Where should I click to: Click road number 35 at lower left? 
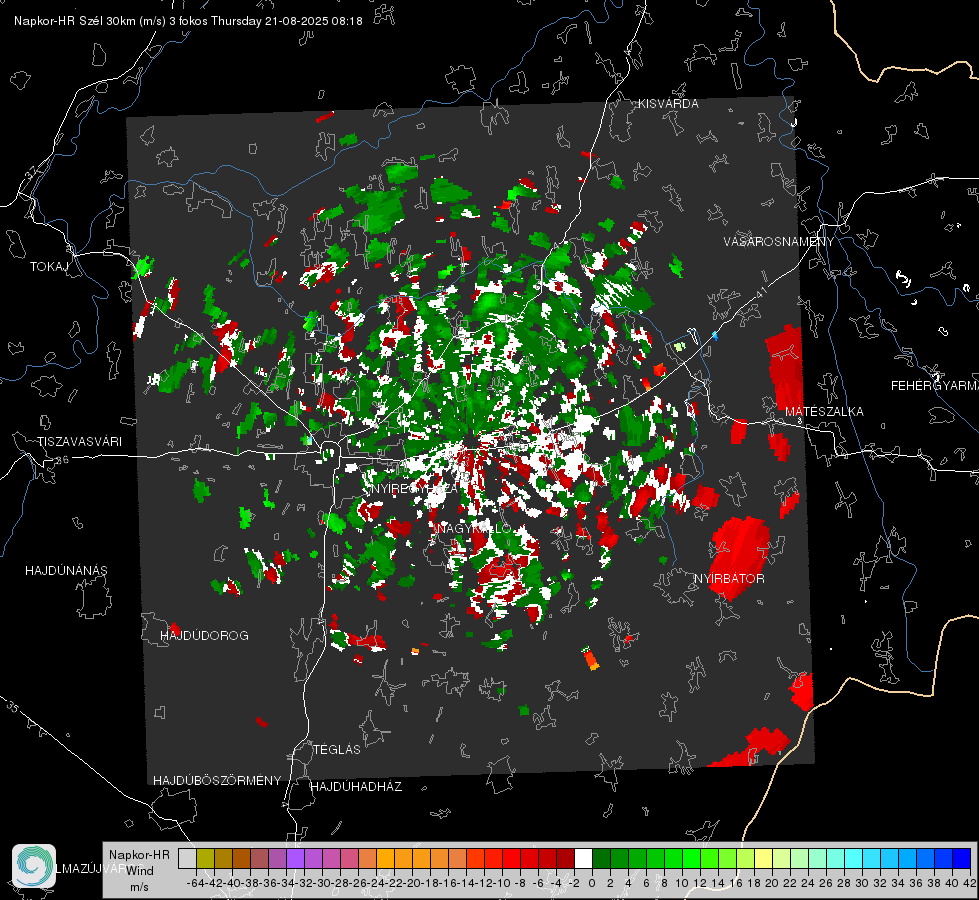pyautogui.click(x=12, y=707)
